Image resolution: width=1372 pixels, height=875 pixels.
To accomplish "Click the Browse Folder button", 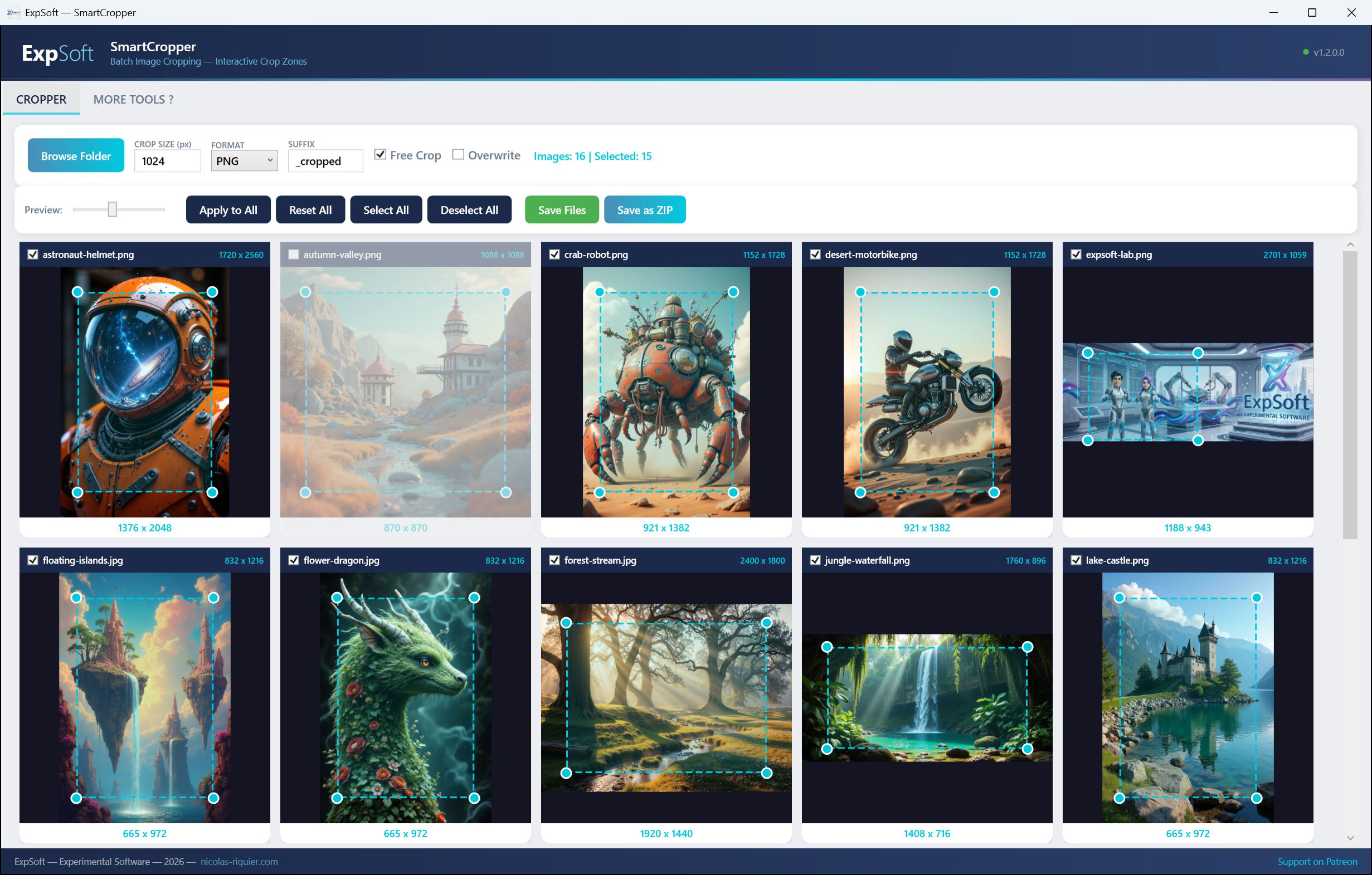I will pos(76,155).
